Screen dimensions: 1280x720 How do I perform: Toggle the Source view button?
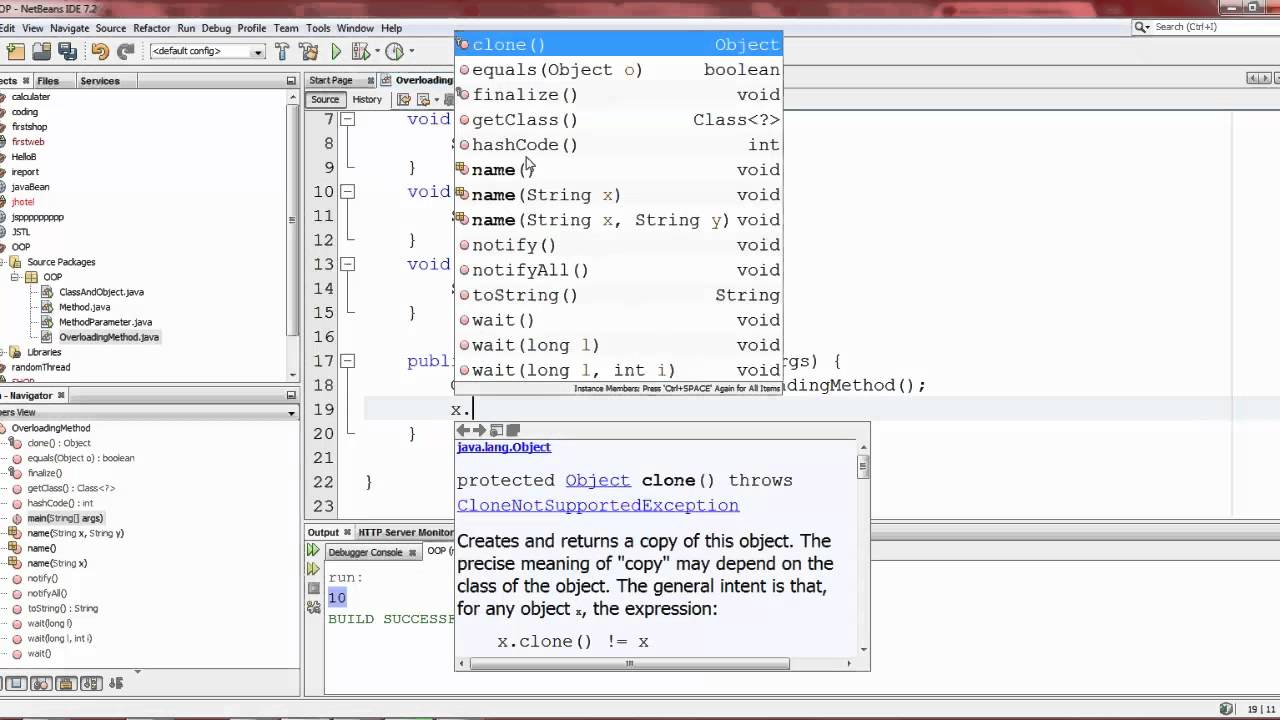(x=325, y=99)
